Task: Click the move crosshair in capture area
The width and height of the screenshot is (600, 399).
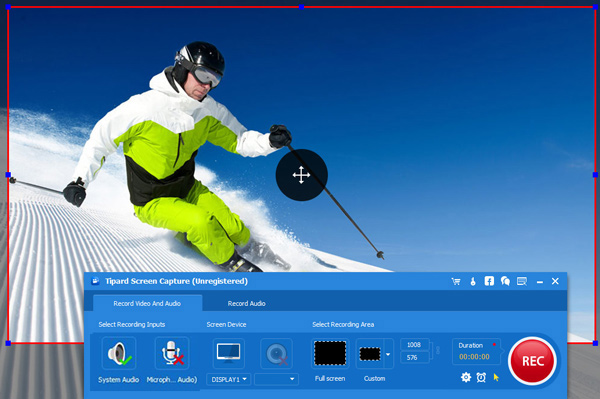Action: (x=302, y=175)
